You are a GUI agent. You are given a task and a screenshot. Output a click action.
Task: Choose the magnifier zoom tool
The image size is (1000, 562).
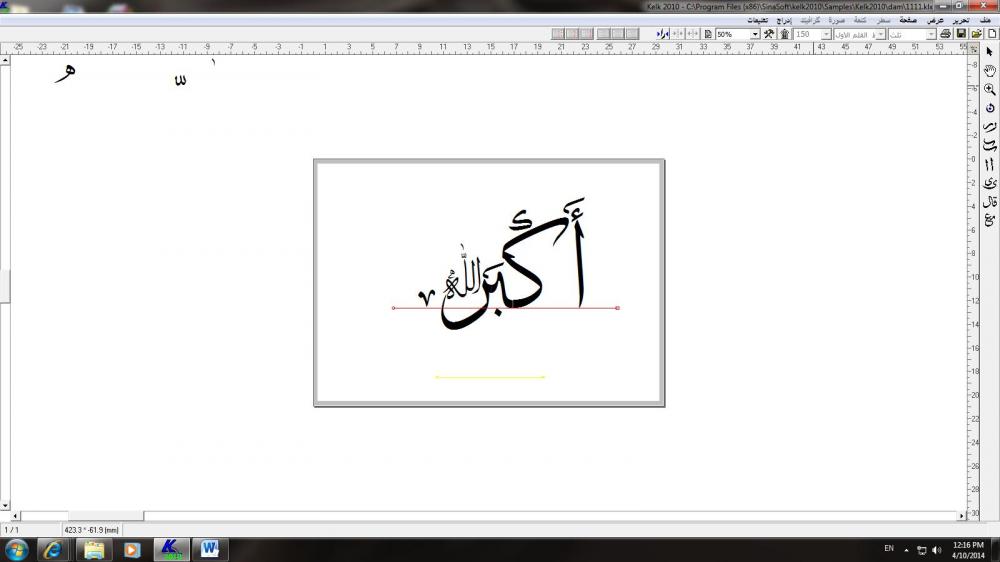pos(990,89)
